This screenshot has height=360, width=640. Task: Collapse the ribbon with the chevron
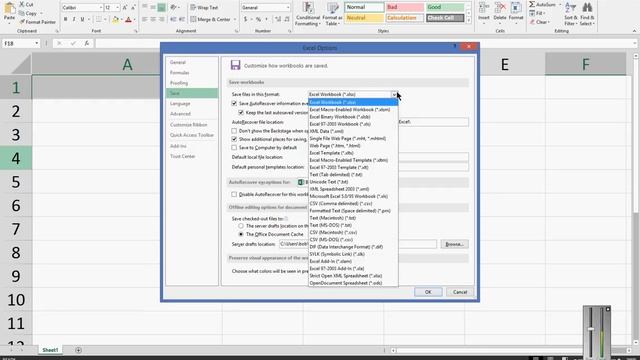point(634,31)
